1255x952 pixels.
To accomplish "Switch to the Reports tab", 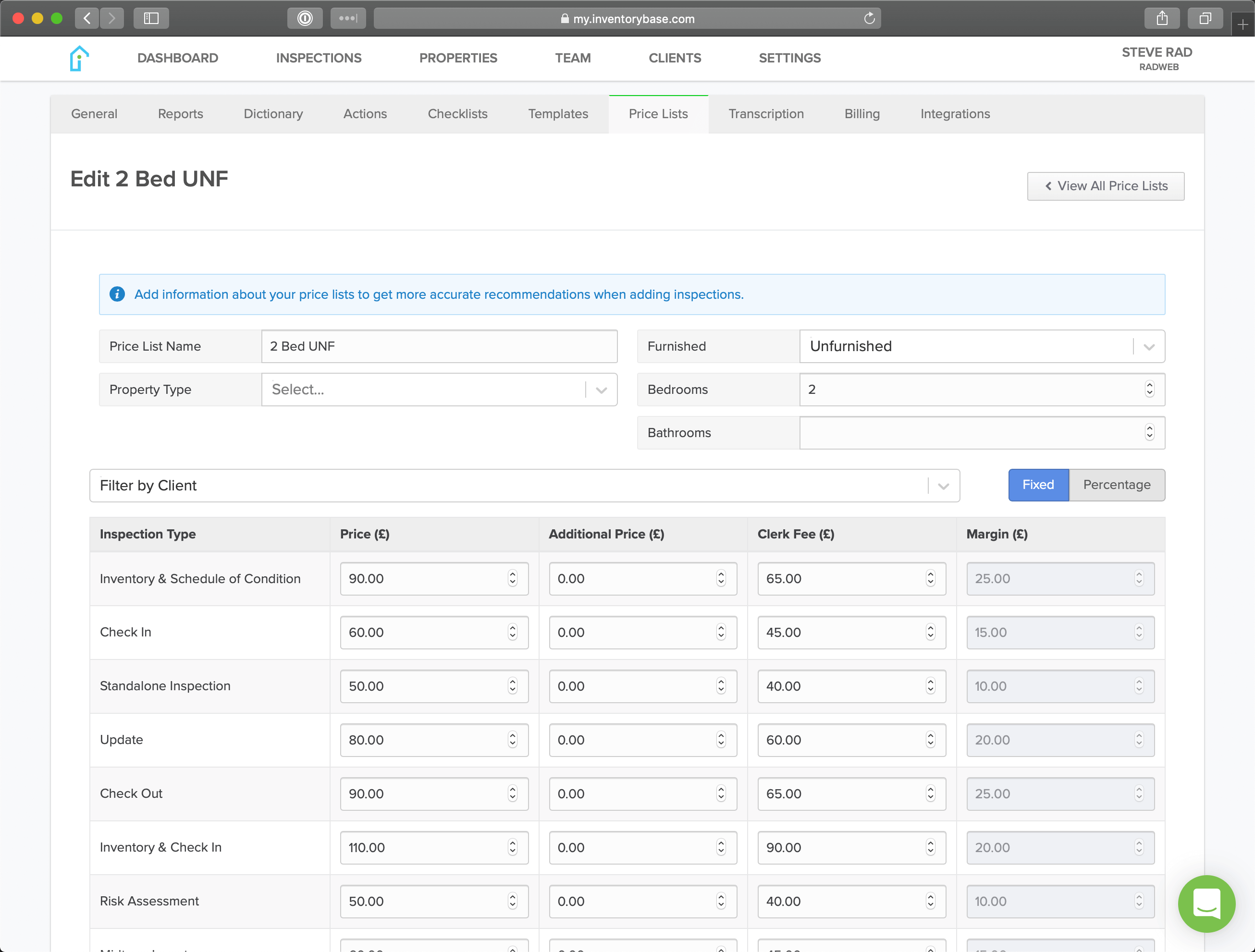I will tap(181, 113).
